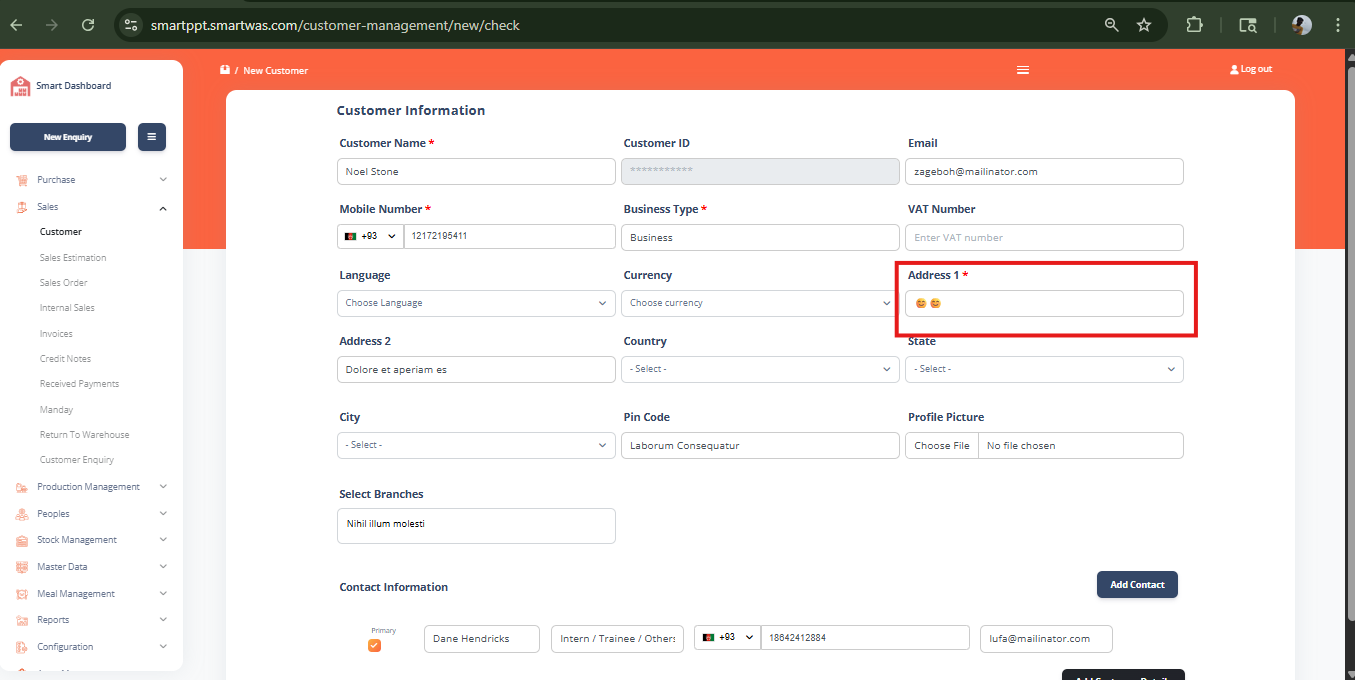Open the top bar hamburger menu icon
Screen dimensions: 1355x680
1022,70
